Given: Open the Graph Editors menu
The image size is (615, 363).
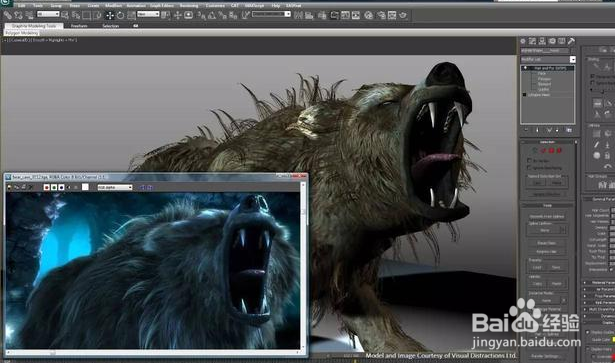Looking at the screenshot, I should [x=162, y=6].
